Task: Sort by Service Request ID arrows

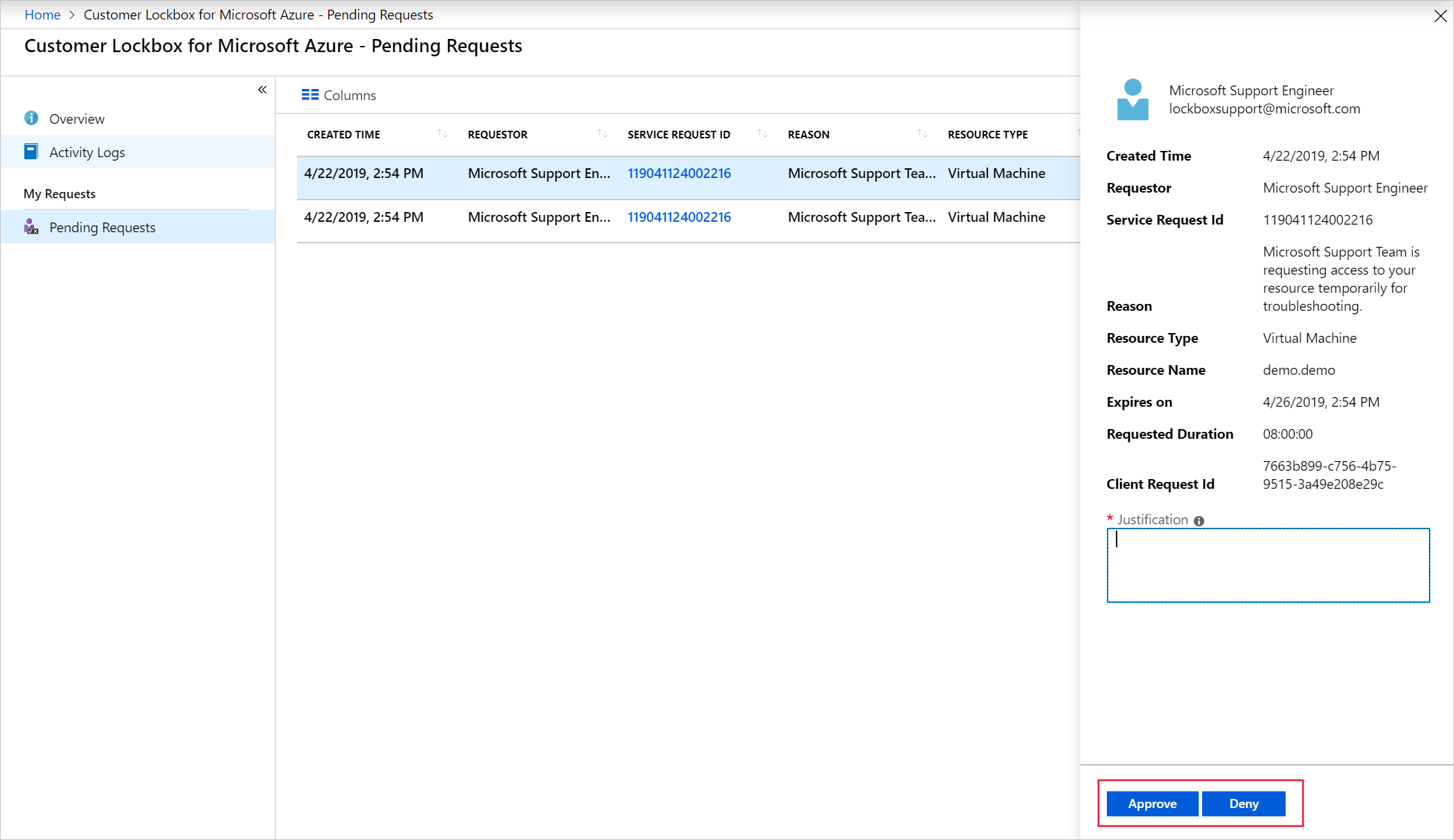Action: click(762, 134)
